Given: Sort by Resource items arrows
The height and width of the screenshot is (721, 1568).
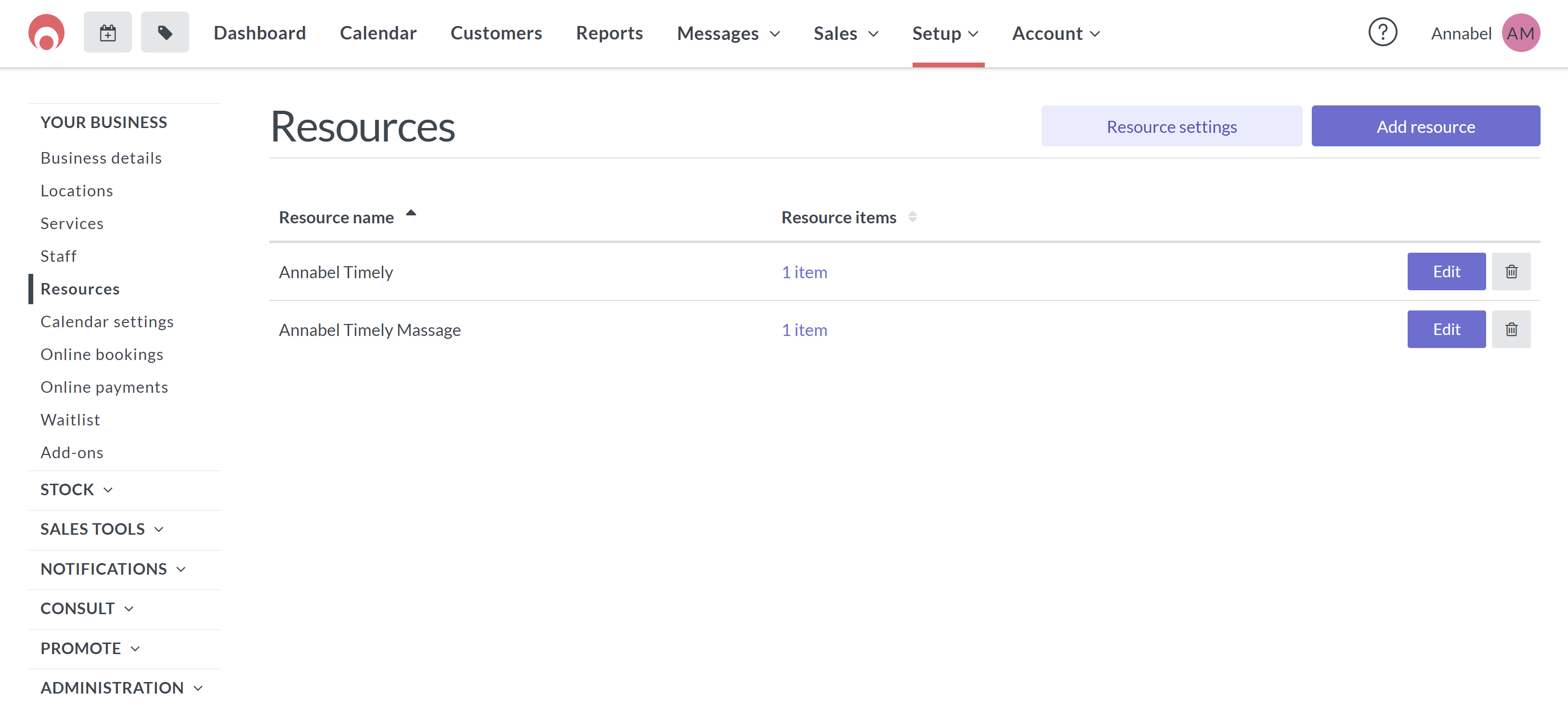Looking at the screenshot, I should click(x=912, y=217).
